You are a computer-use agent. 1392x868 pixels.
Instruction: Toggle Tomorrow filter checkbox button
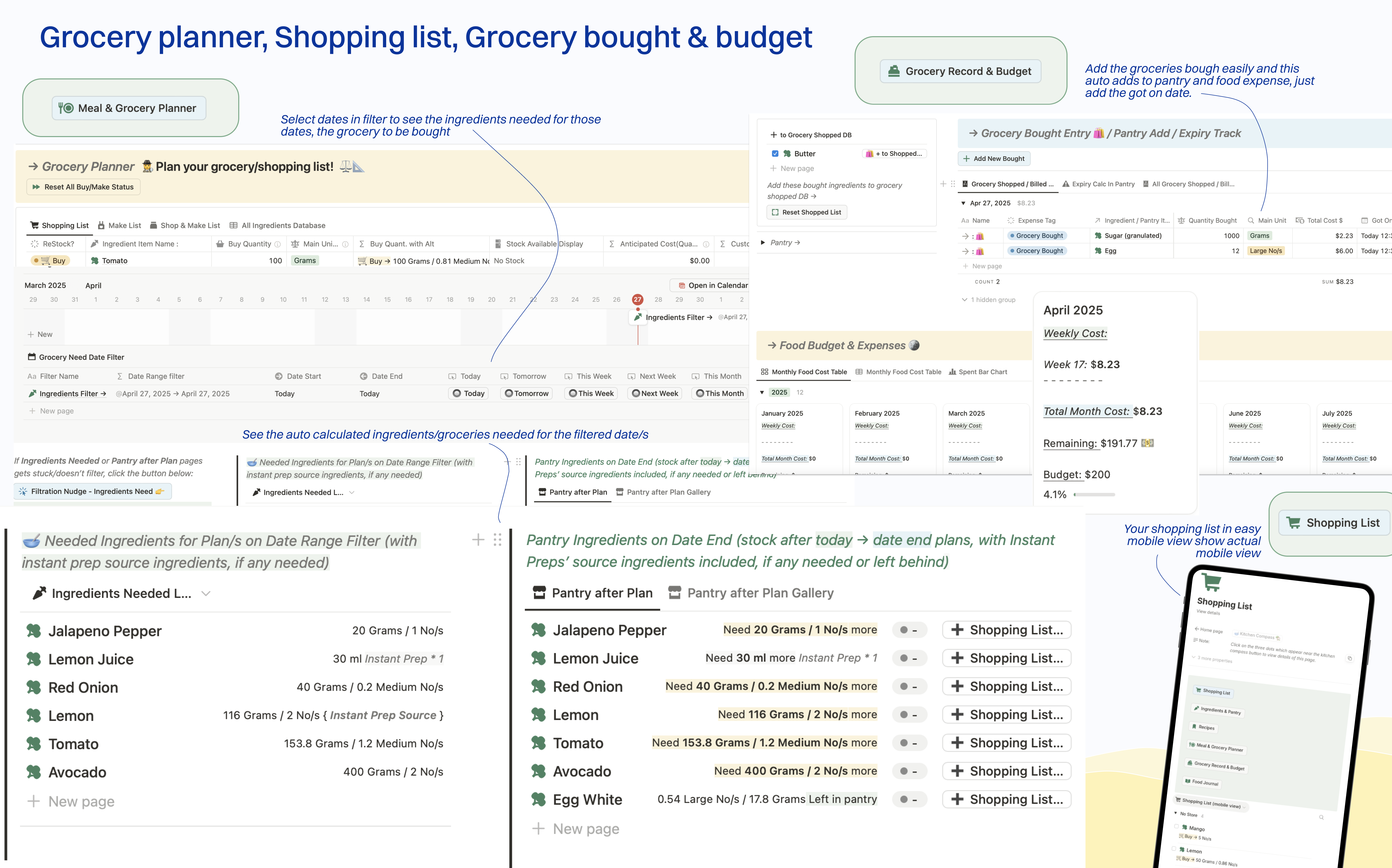point(526,394)
